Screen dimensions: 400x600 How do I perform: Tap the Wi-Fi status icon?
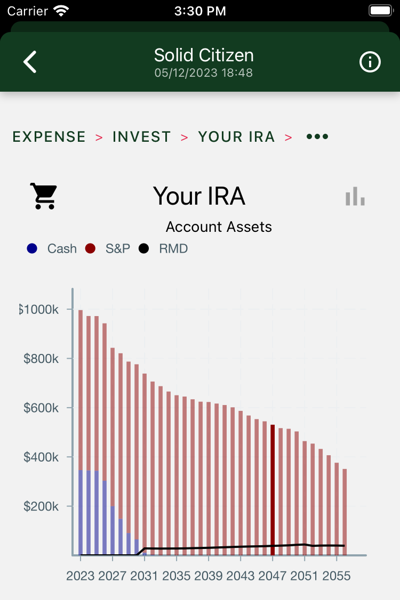tap(61, 11)
